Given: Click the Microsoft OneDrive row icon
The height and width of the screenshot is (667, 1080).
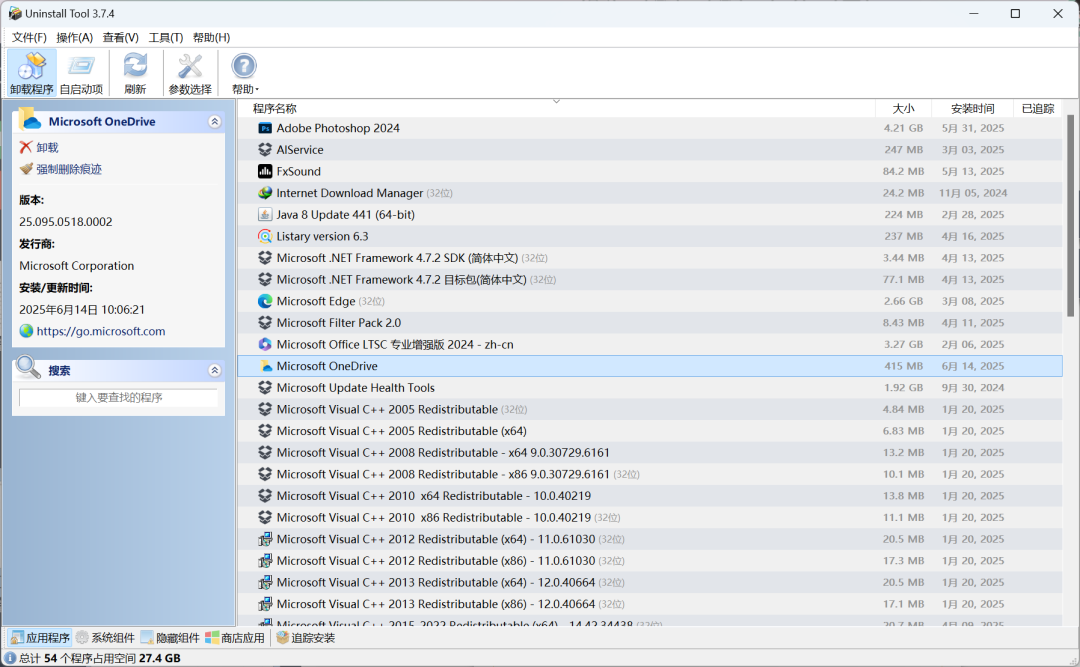Looking at the screenshot, I should 265,366.
